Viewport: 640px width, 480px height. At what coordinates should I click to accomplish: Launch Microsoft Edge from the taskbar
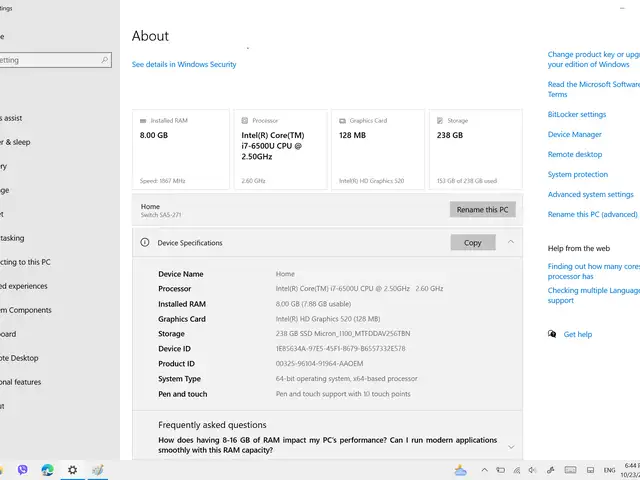tap(47, 470)
